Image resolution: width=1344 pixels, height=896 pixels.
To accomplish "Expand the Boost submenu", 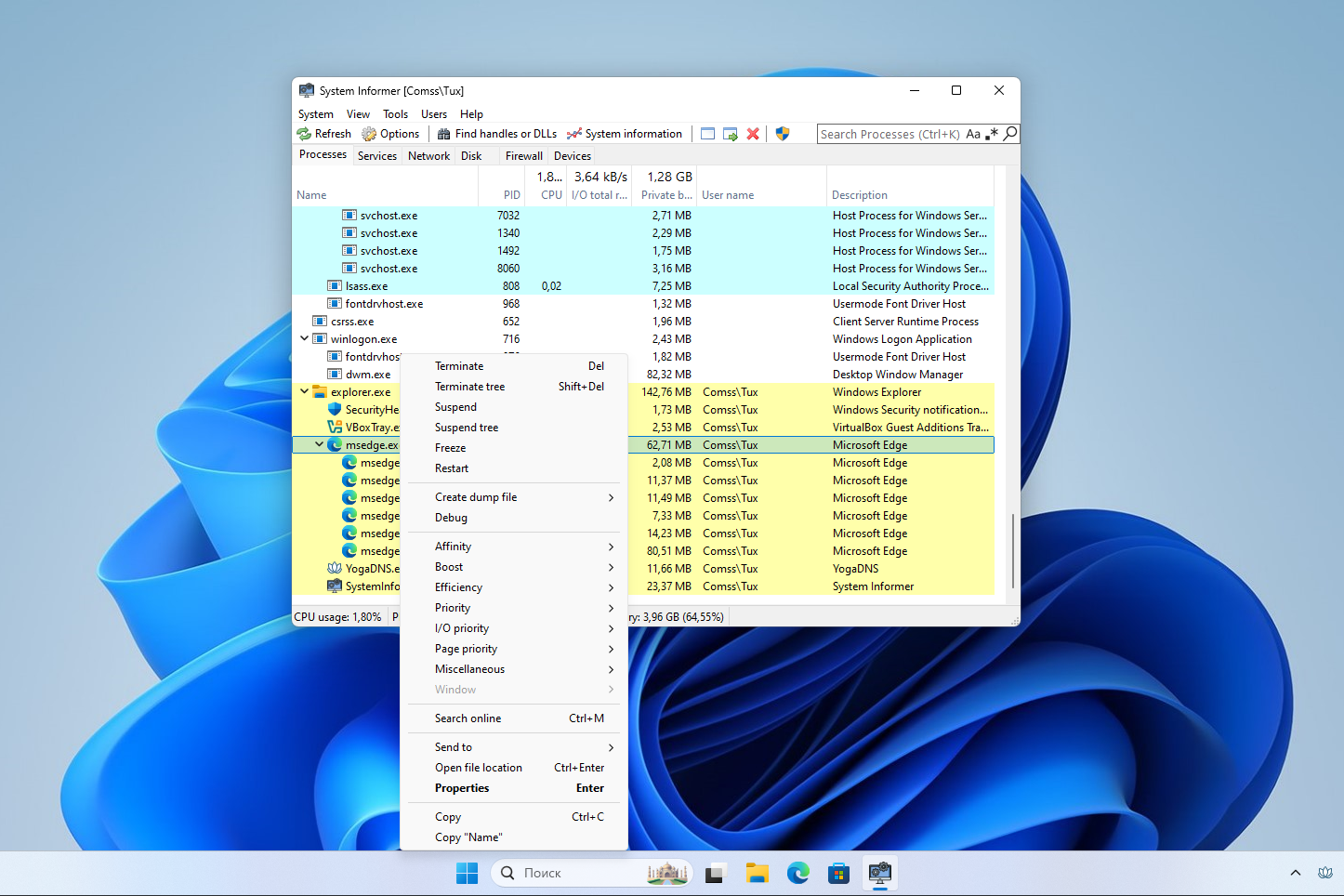I will coord(514,567).
